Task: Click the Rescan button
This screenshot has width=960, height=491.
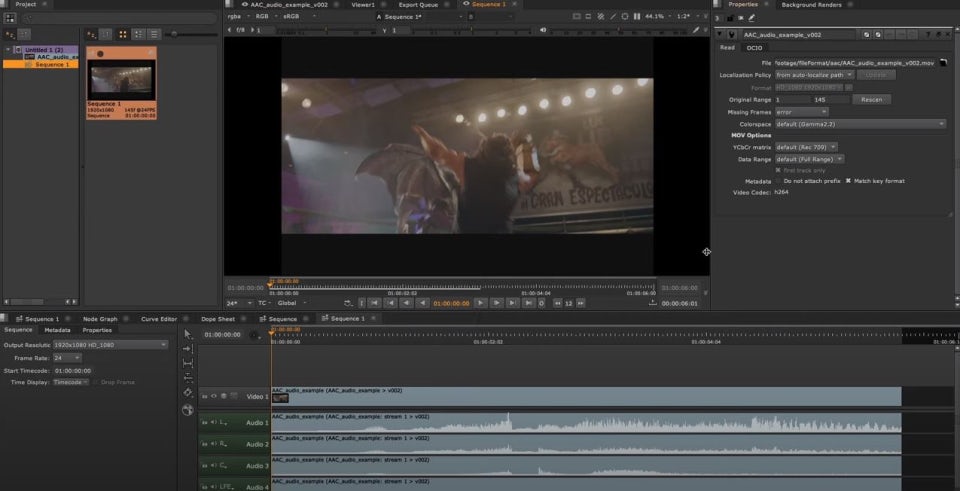Action: click(x=871, y=99)
